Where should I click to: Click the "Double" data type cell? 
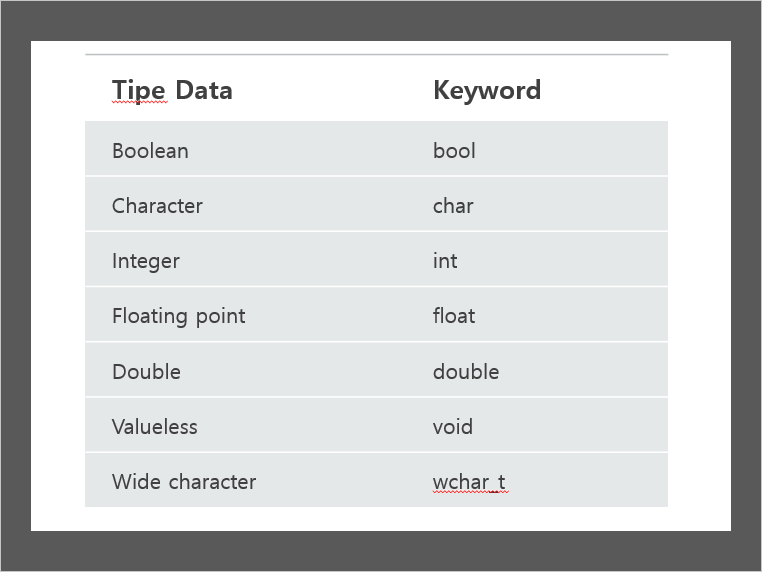146,372
